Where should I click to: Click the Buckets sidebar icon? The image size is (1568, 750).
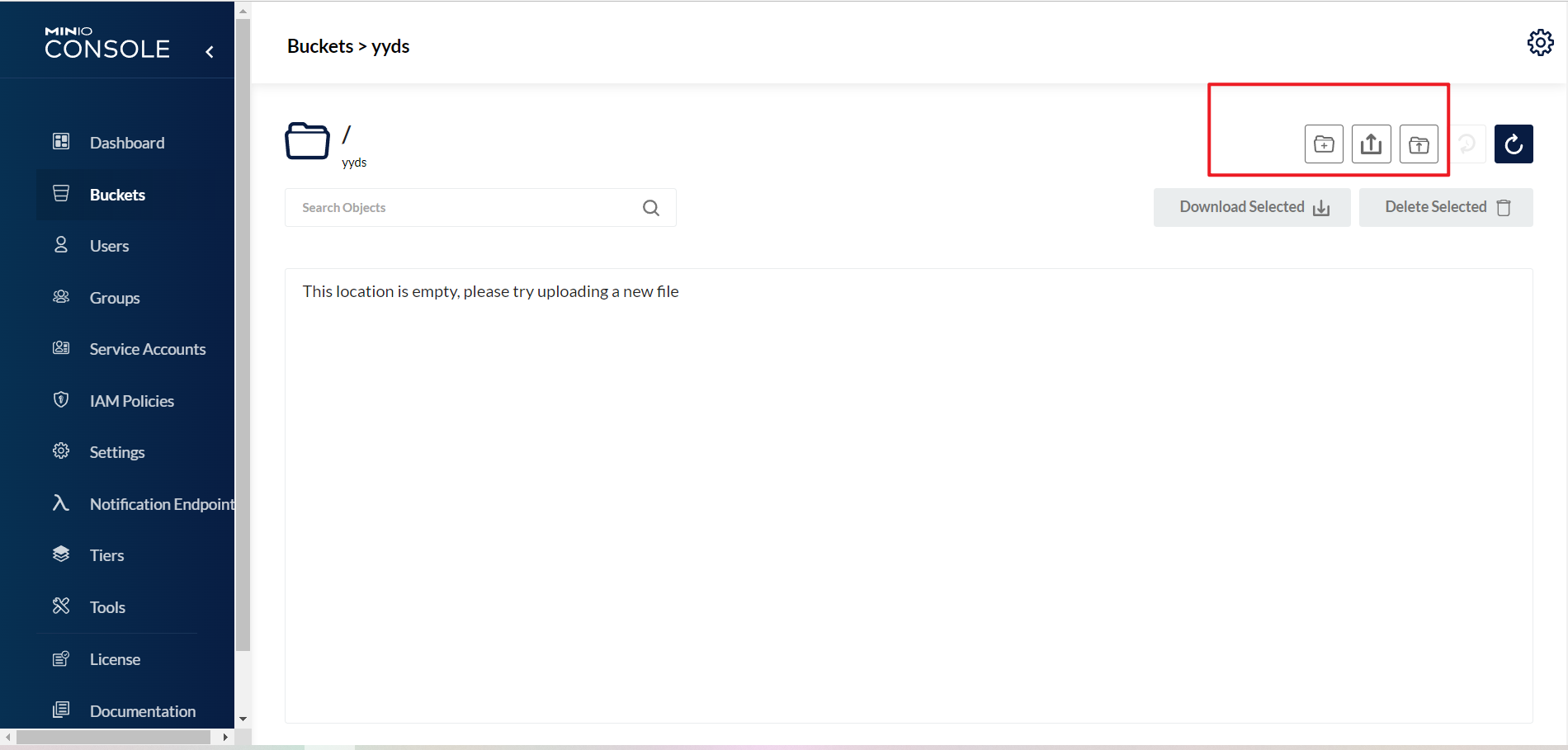coord(61,193)
